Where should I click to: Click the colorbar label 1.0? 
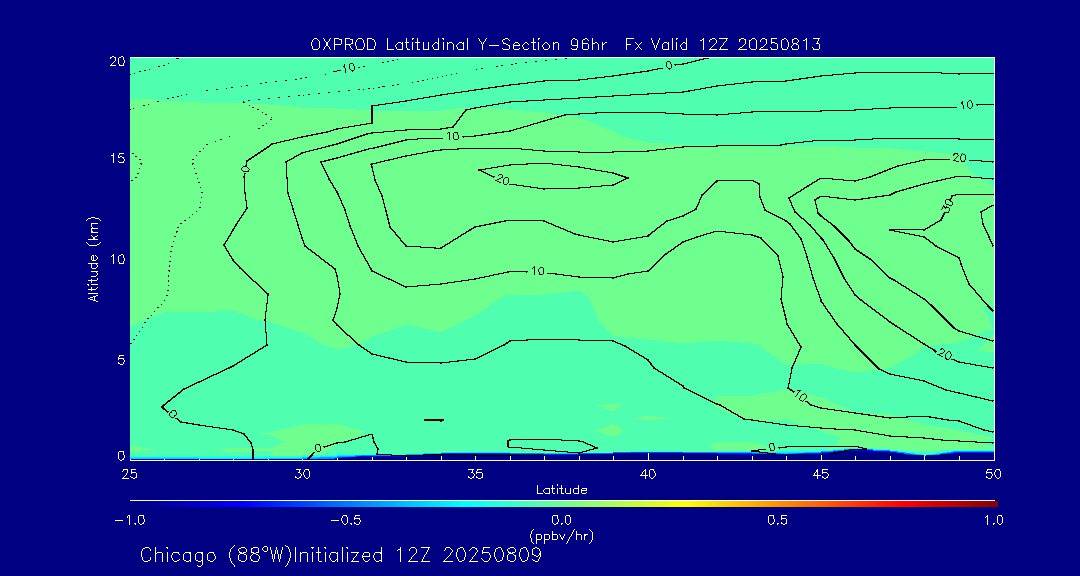(x=993, y=520)
